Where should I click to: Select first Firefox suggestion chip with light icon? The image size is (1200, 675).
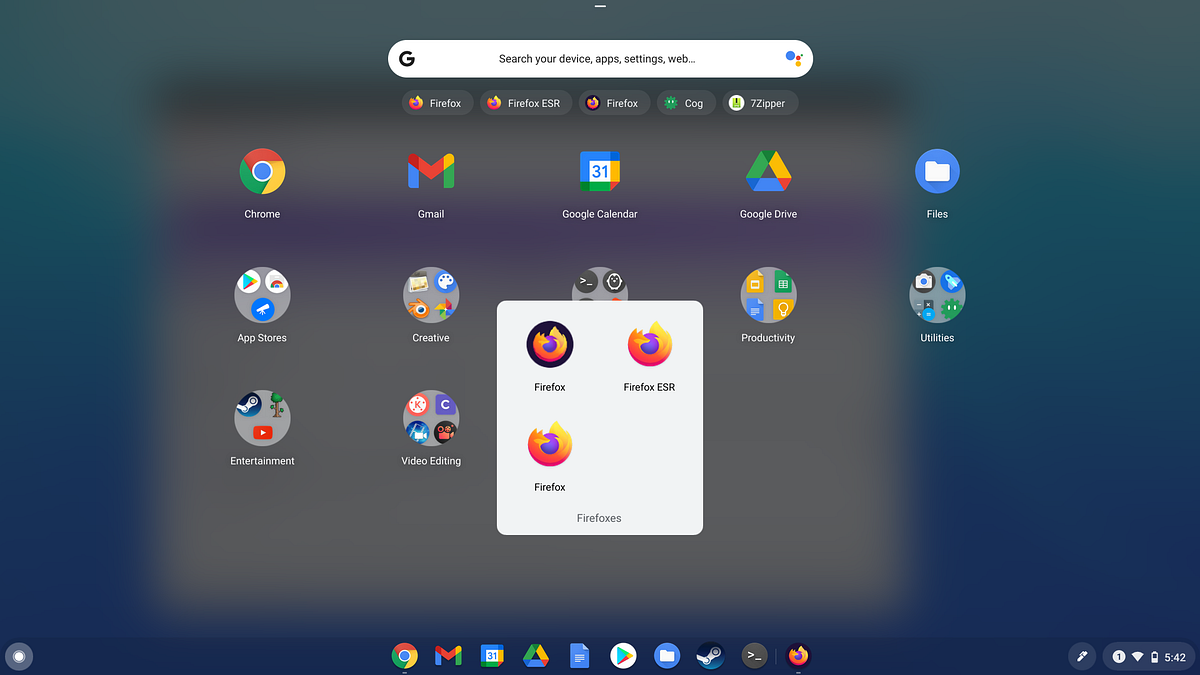click(436, 103)
